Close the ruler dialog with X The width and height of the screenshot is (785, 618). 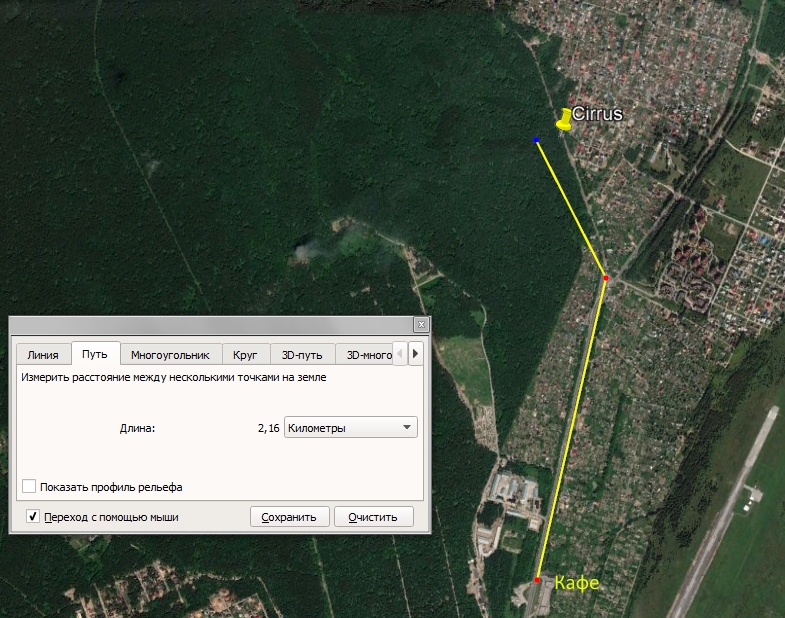point(422,325)
